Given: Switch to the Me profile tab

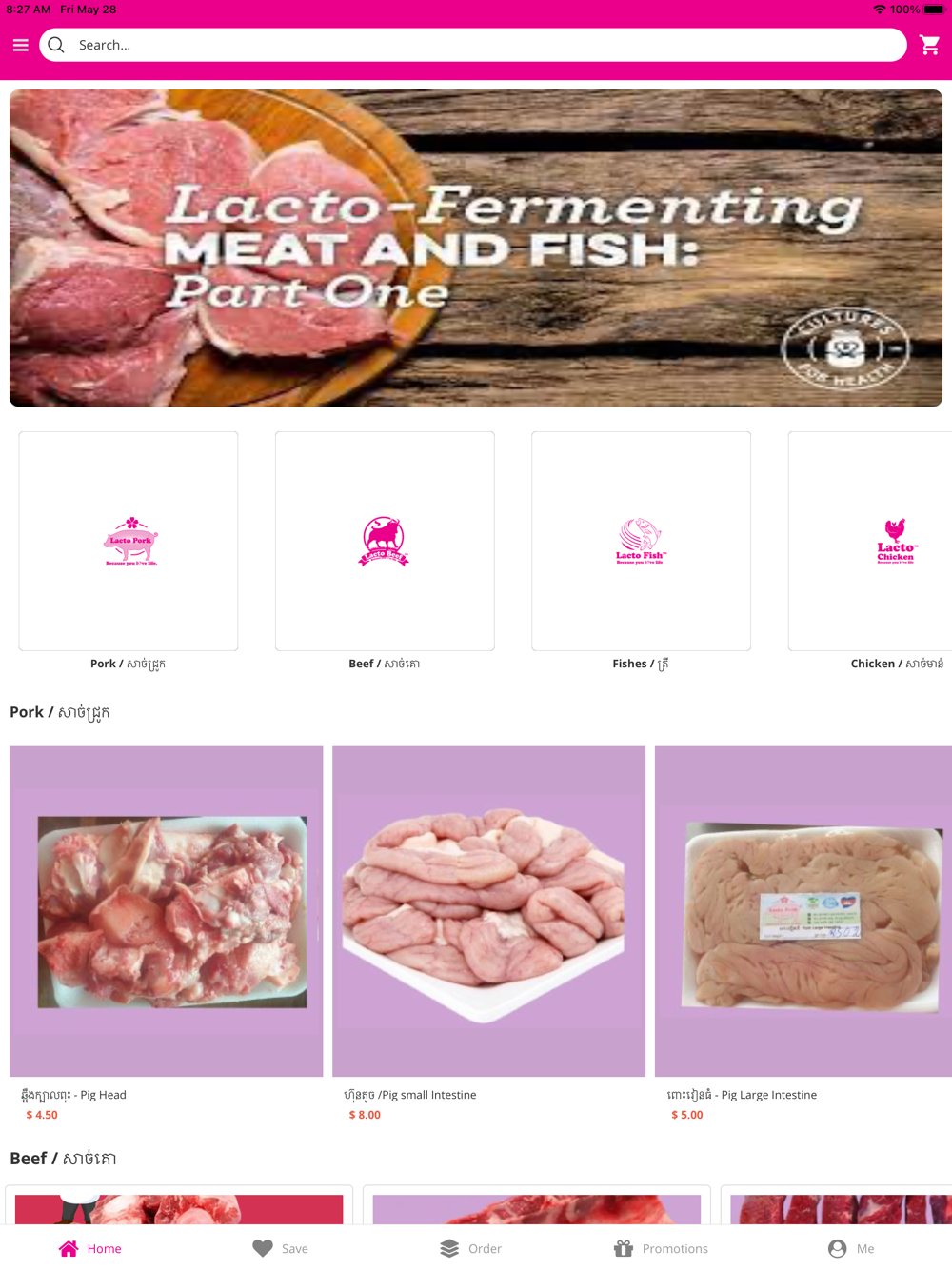Looking at the screenshot, I should click(851, 1248).
